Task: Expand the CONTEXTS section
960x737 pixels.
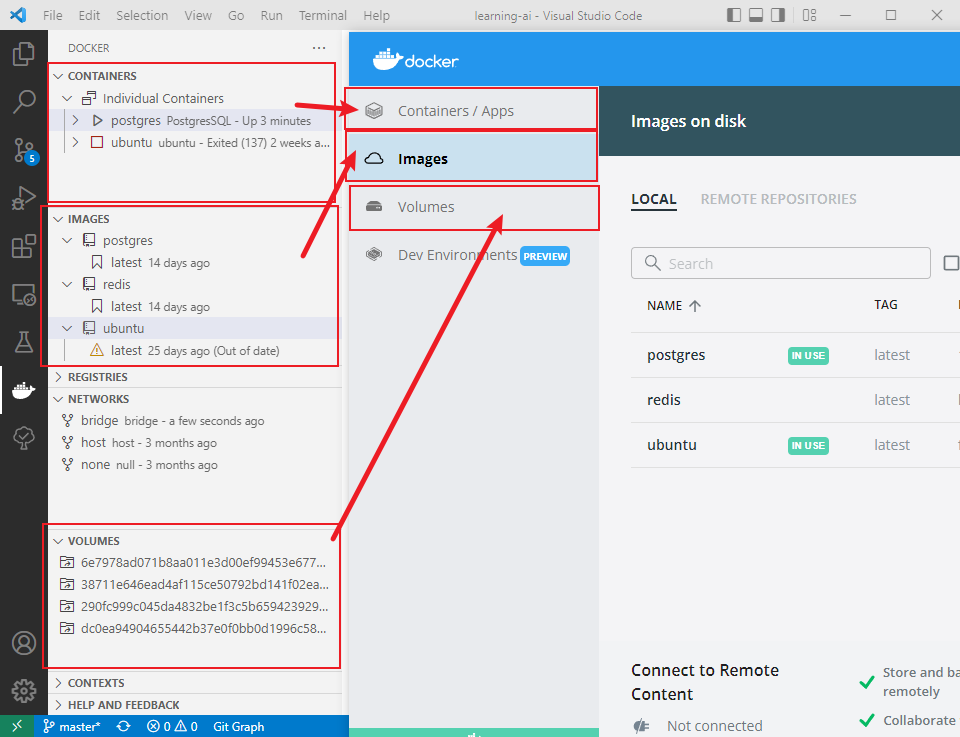Action: (x=58, y=683)
